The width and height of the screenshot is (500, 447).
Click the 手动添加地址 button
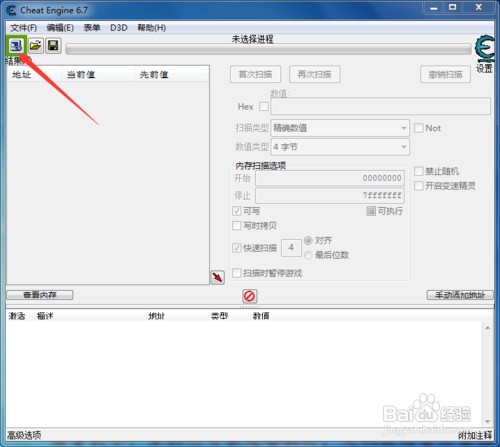click(460, 295)
